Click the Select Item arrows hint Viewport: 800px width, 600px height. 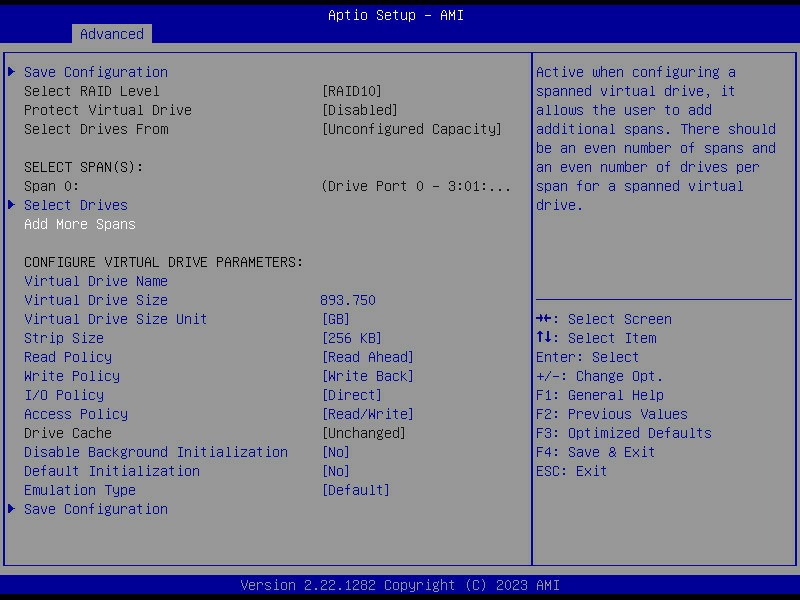point(596,338)
